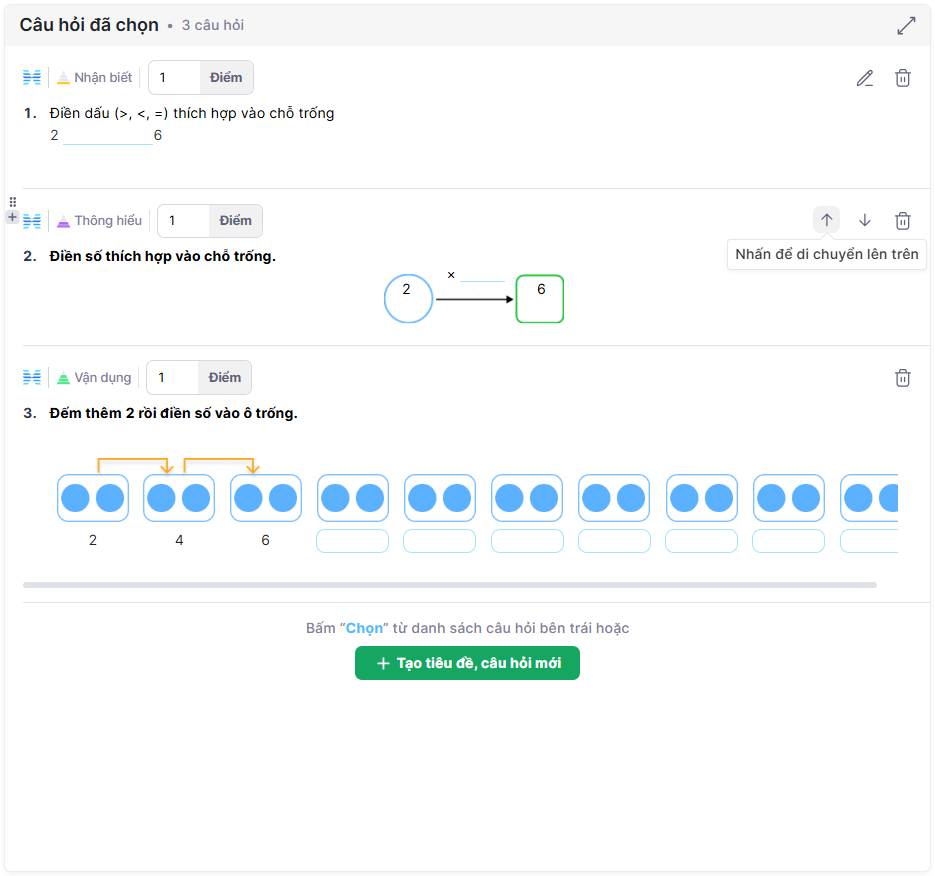Click the Chọn link in the hint text
This screenshot has height=876, width=935.
coord(364,629)
